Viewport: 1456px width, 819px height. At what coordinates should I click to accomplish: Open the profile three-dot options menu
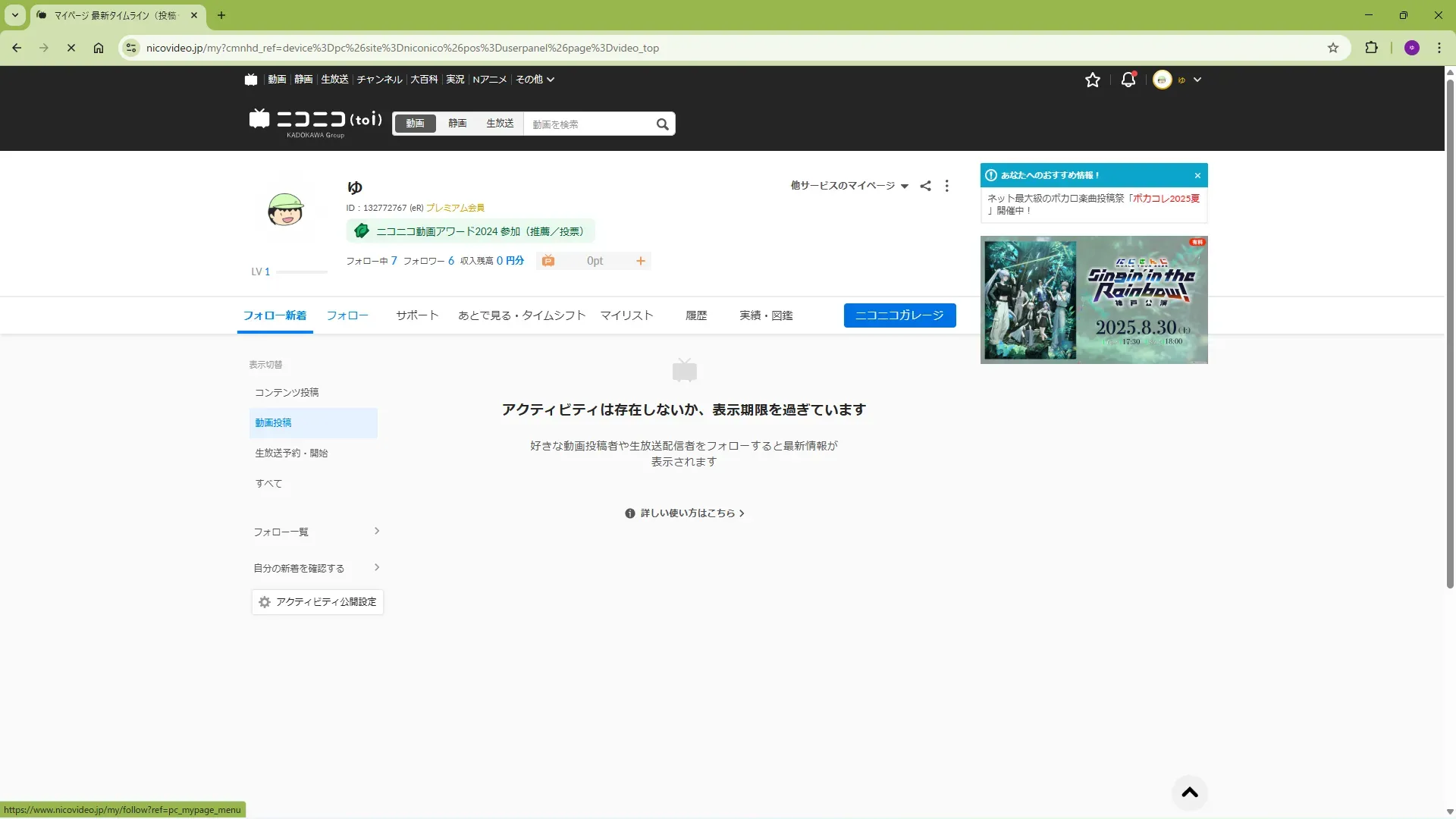point(946,186)
